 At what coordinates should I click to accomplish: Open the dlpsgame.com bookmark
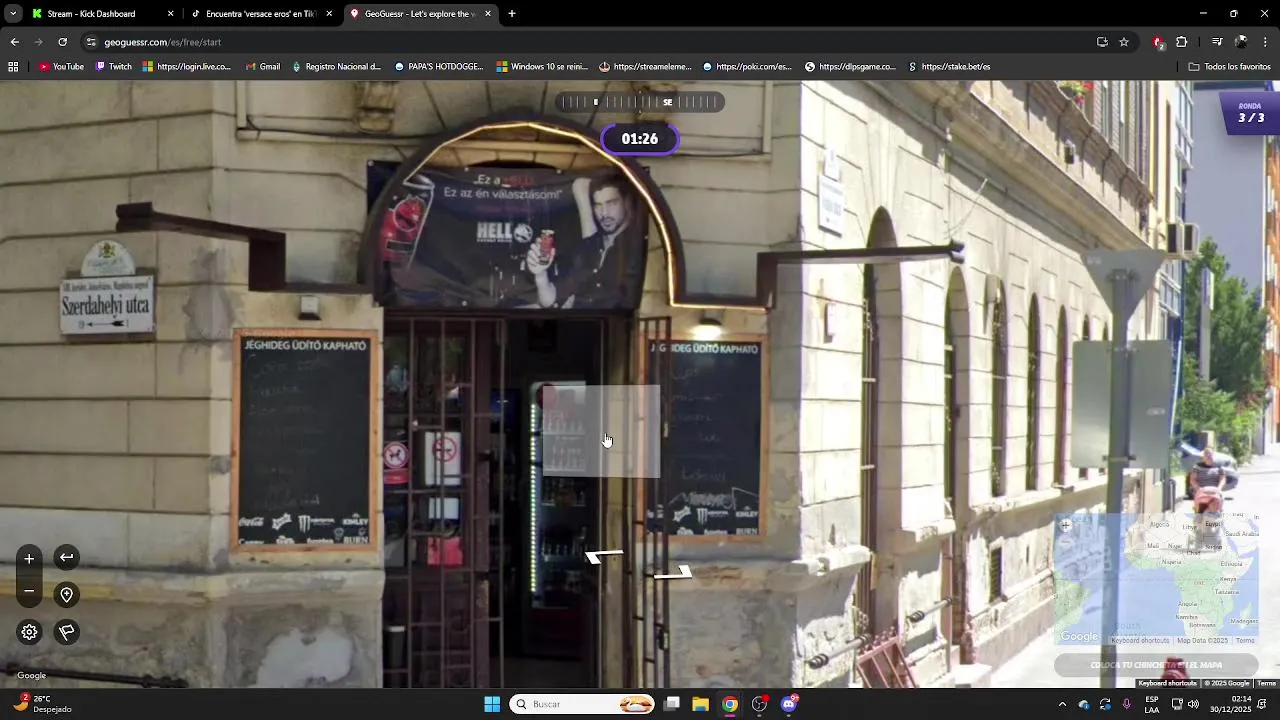tap(850, 67)
